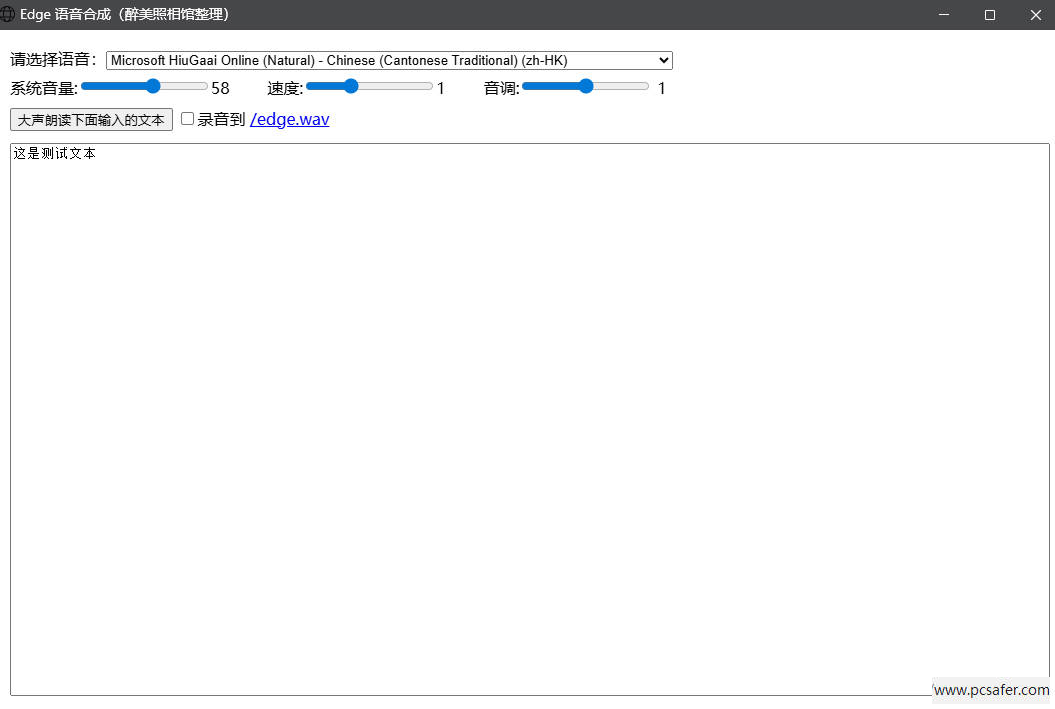Click the 系统音量 slider handle
Screen dimensions: 1055x709
(x=153, y=87)
